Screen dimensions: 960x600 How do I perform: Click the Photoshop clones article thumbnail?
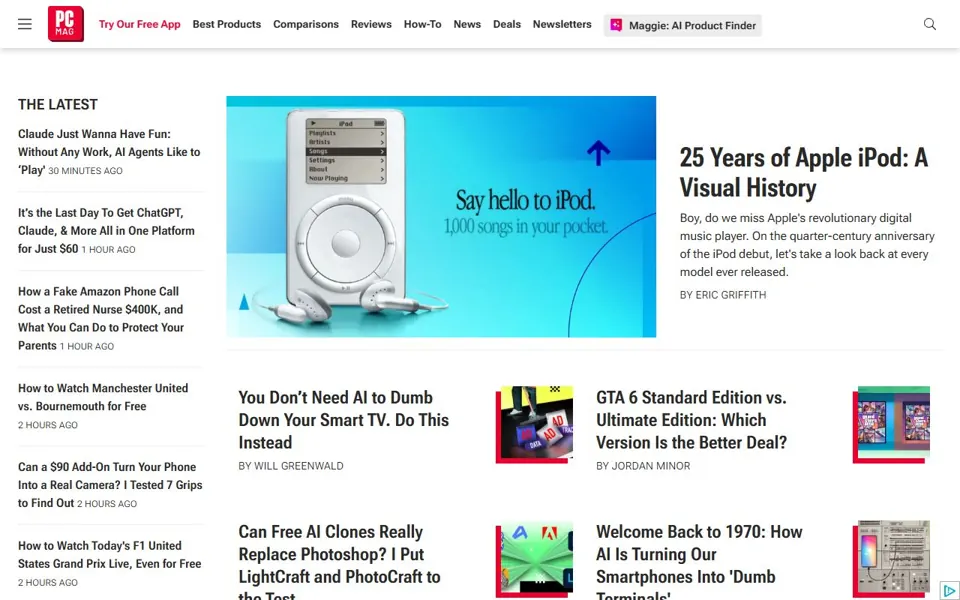click(x=534, y=559)
